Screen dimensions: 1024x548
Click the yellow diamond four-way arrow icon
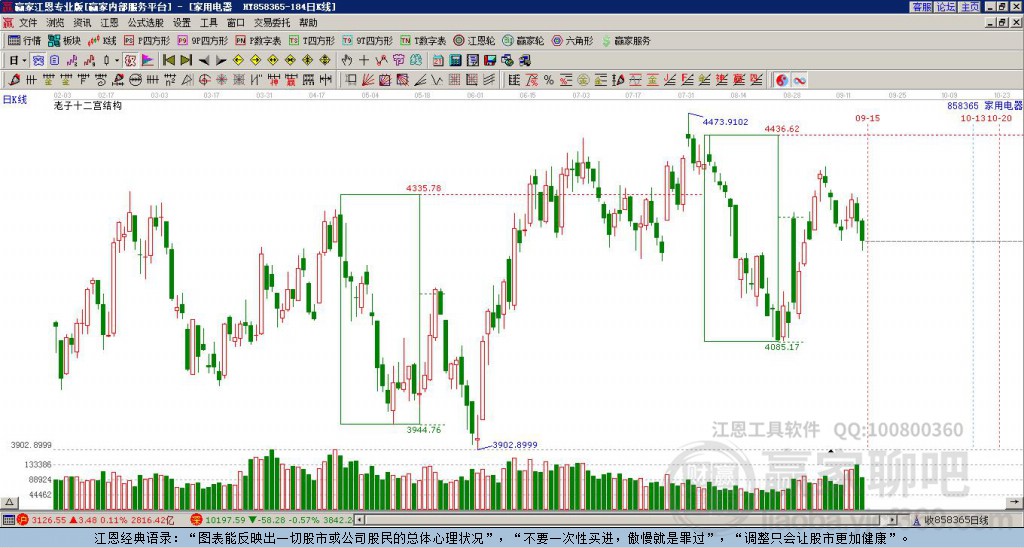[x=325, y=60]
